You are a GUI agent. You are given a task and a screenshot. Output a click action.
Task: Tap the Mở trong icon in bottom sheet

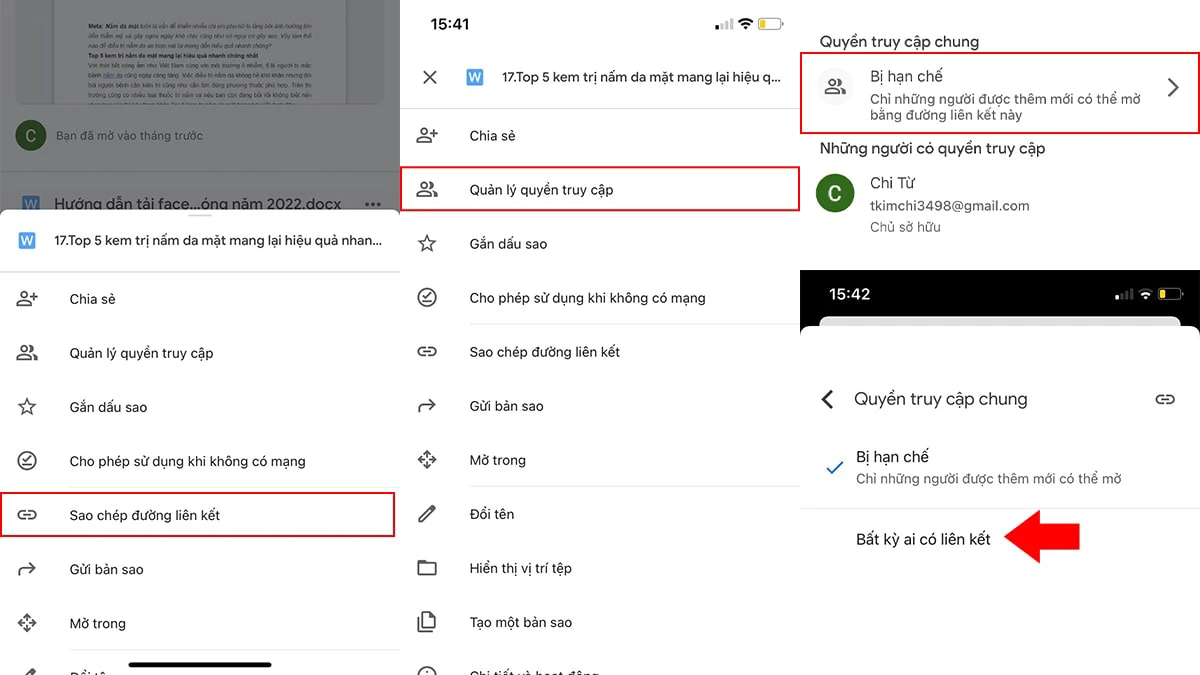(x=27, y=623)
